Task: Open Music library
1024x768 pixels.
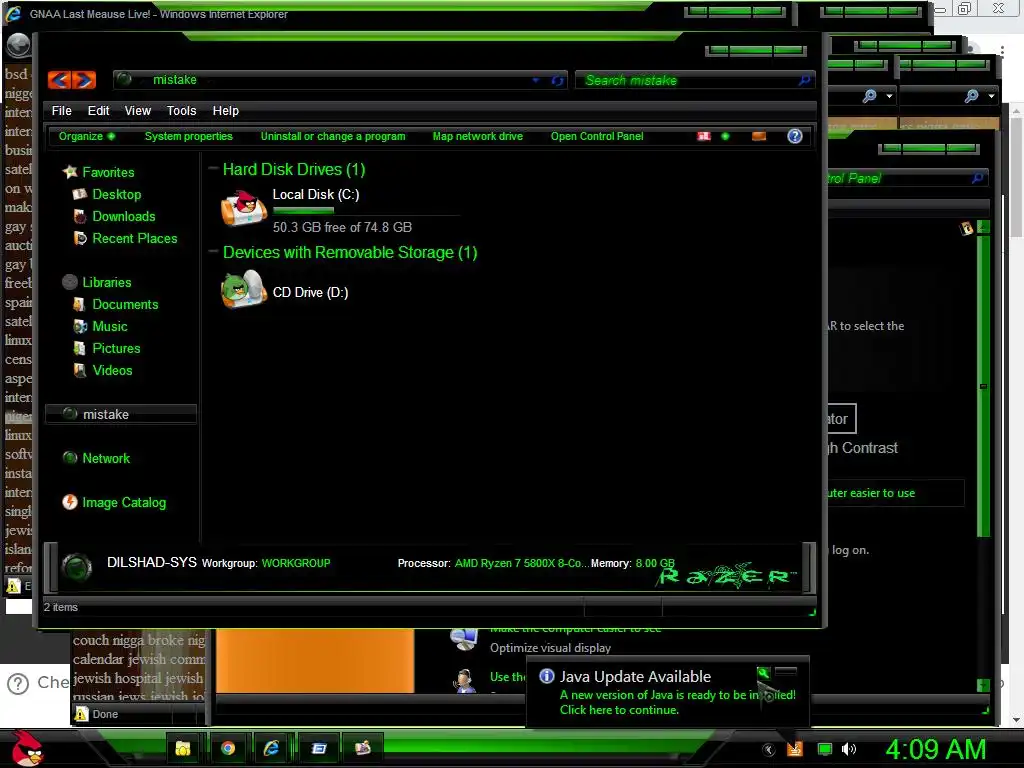Action: tap(110, 327)
